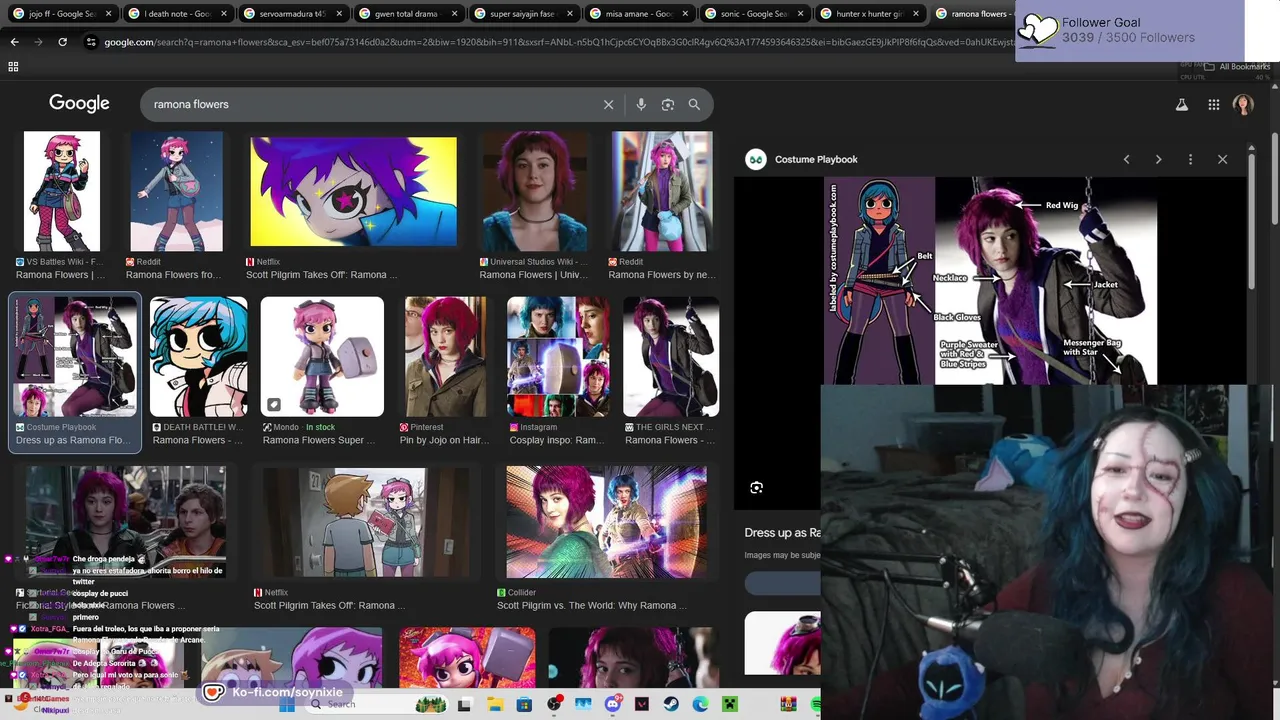Search inside preview image with Lens icon

756,487
